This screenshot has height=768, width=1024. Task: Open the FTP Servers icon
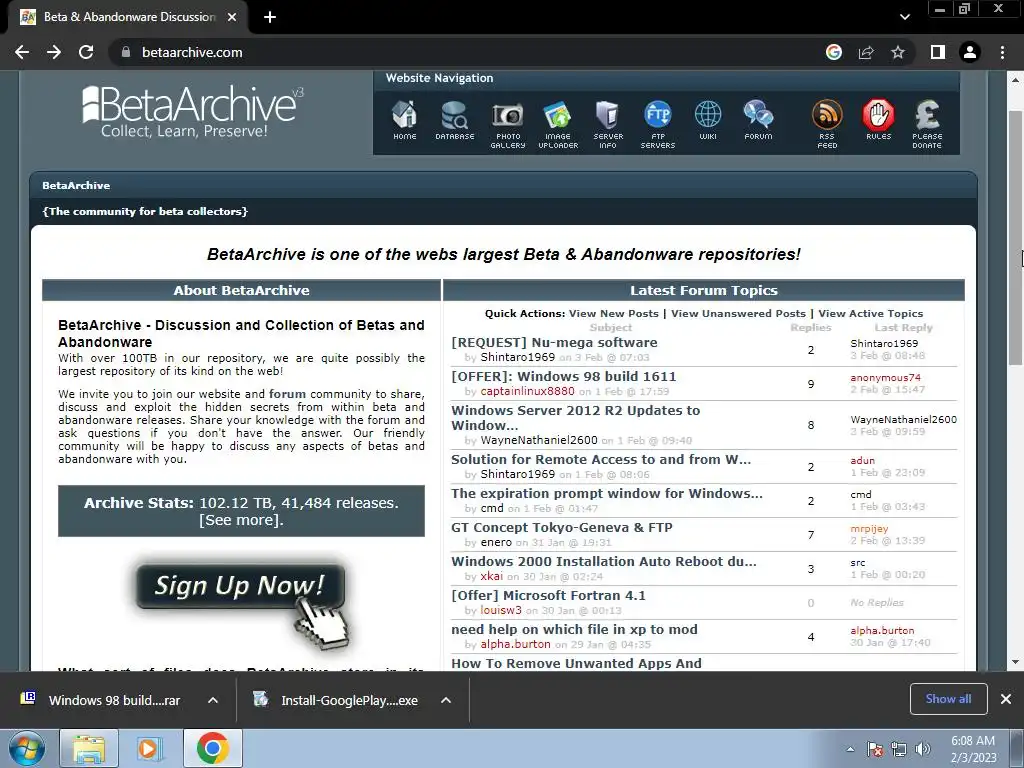tap(658, 125)
